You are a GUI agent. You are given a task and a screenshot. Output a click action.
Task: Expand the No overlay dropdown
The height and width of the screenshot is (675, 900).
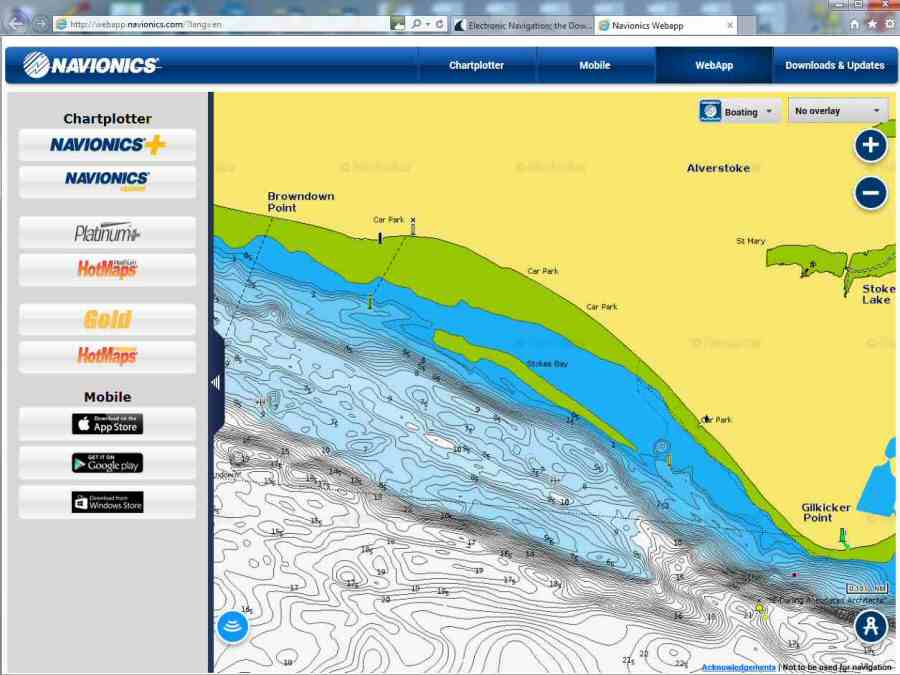tap(837, 111)
